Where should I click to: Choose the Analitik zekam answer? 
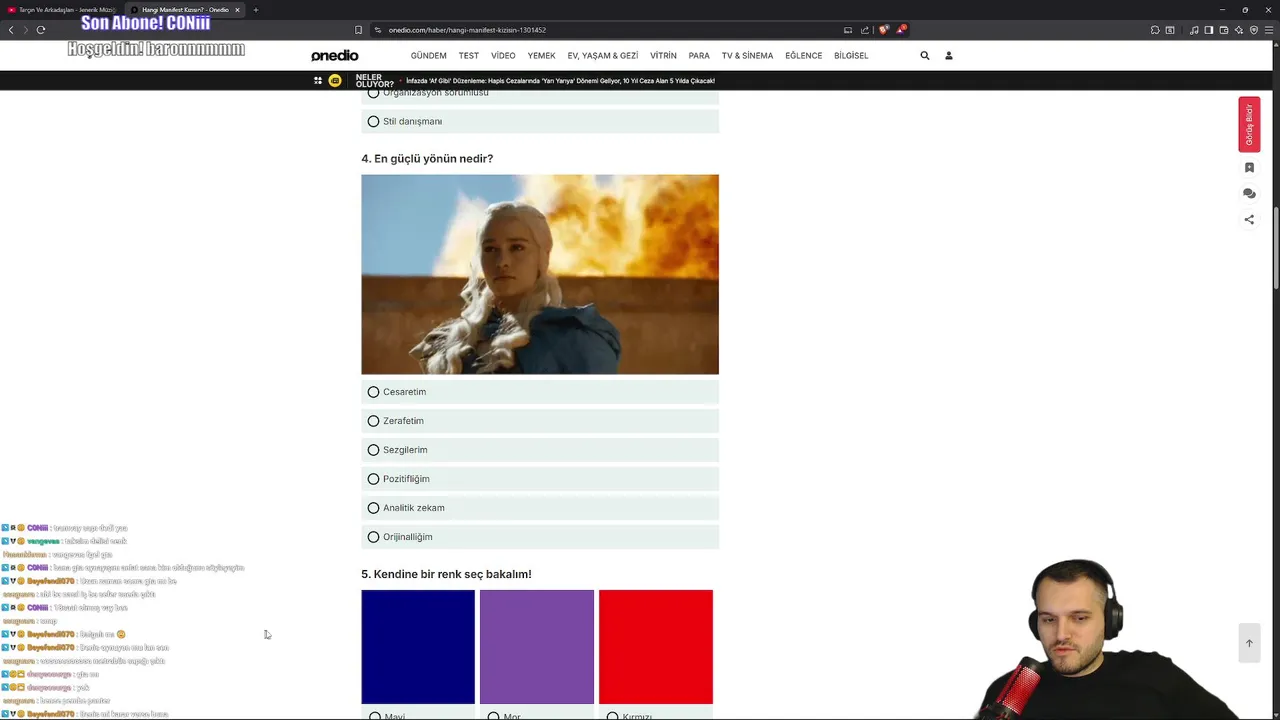[540, 508]
